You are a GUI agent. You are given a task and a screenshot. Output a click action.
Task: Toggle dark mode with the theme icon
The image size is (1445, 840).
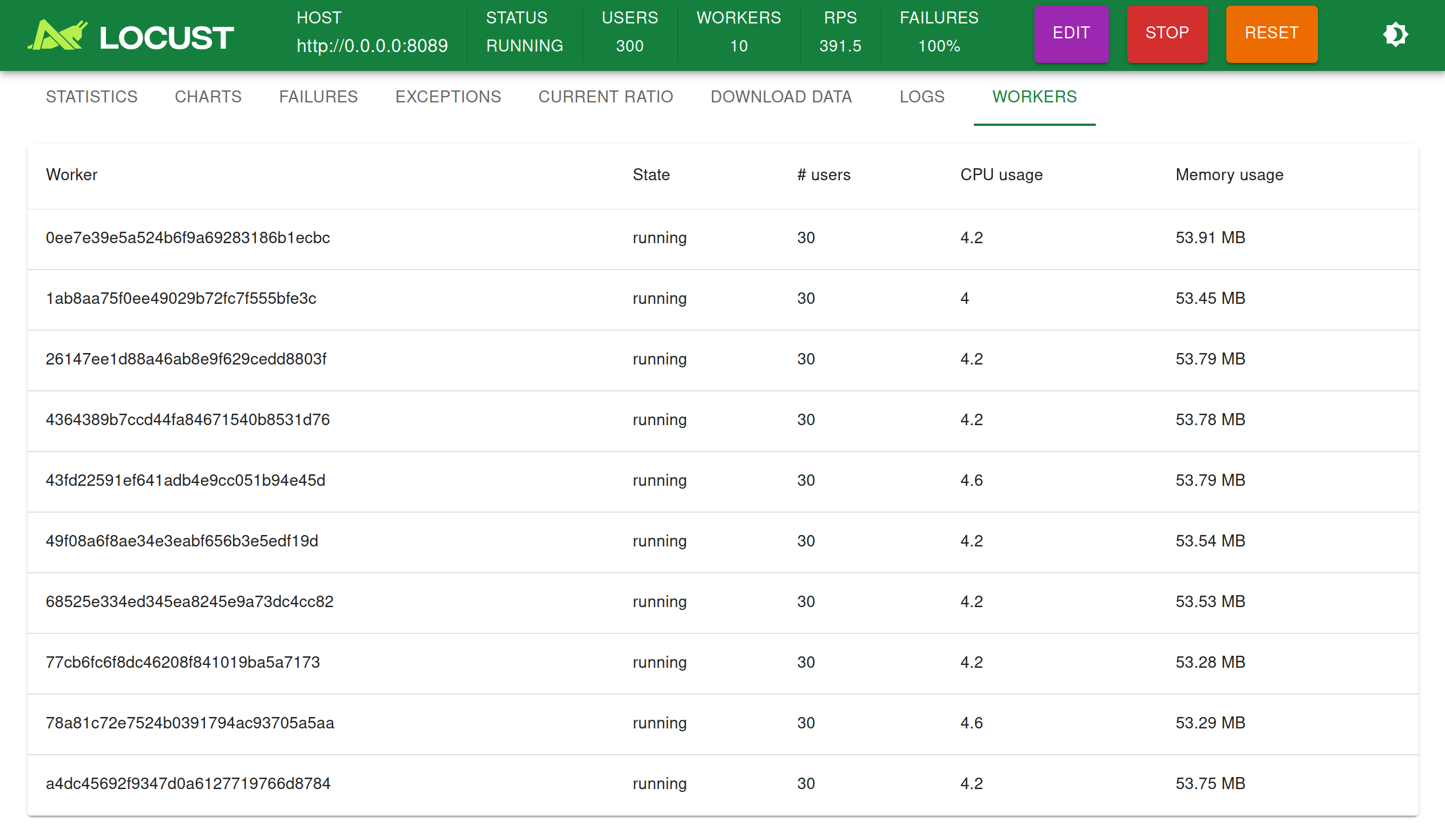point(1395,34)
